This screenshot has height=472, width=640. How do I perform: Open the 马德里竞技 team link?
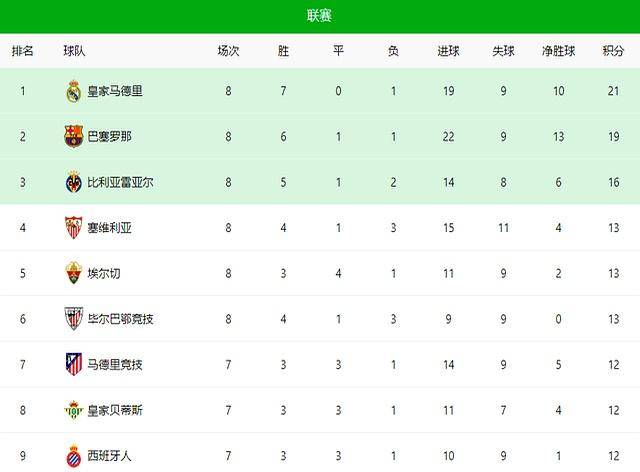116,364
